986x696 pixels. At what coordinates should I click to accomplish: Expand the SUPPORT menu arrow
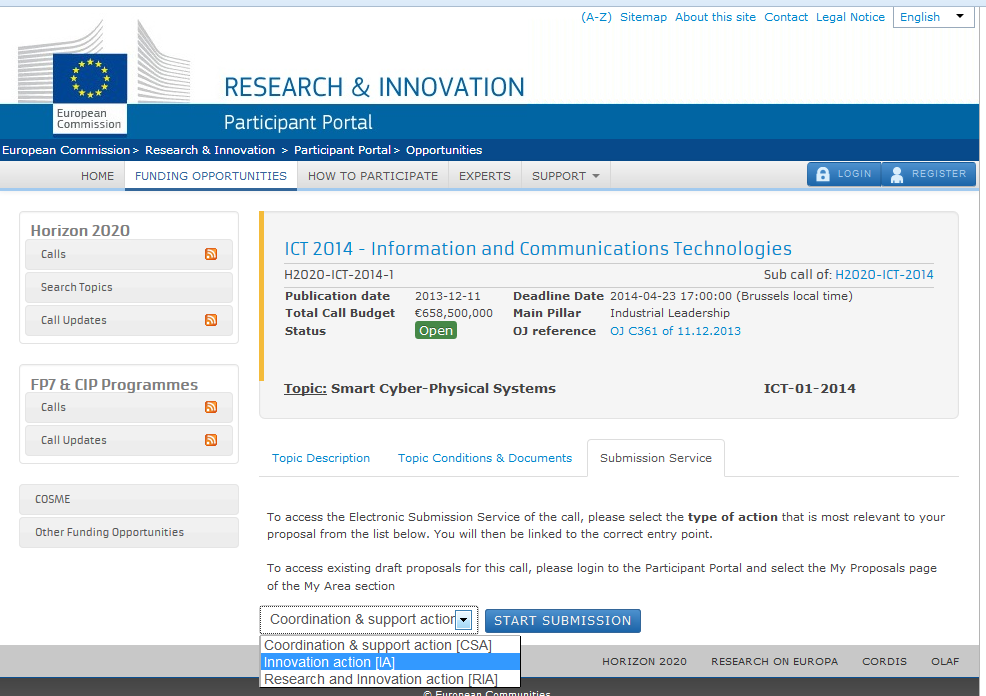(596, 176)
